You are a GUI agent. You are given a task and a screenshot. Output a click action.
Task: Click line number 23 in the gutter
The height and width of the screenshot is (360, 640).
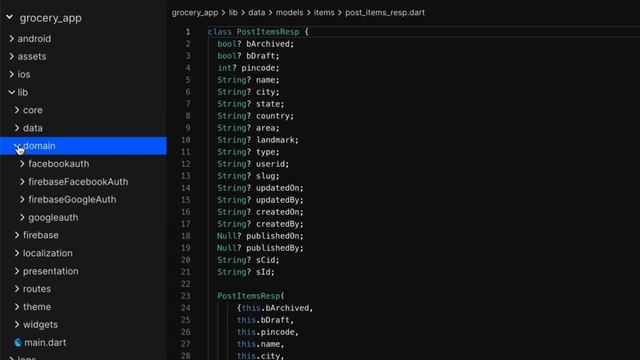(185, 296)
